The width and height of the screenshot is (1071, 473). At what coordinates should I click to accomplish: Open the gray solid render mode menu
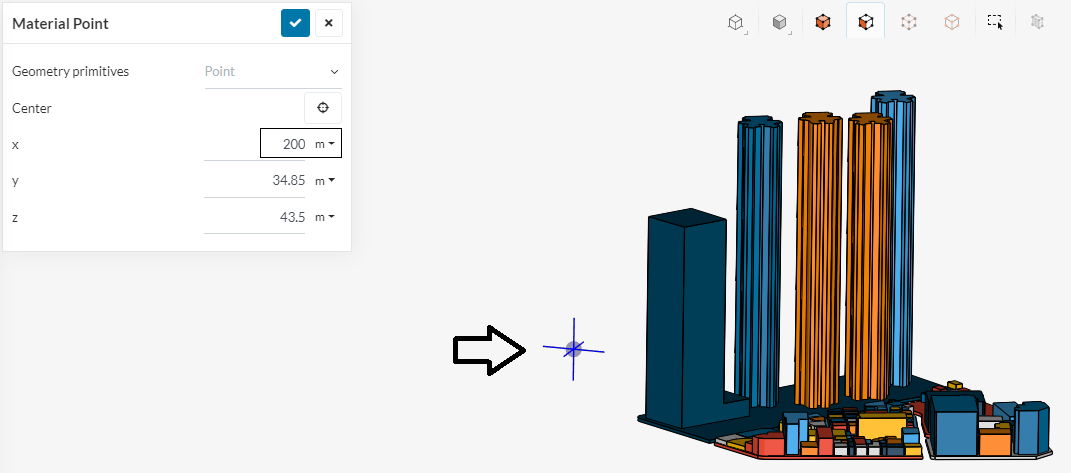pos(779,23)
